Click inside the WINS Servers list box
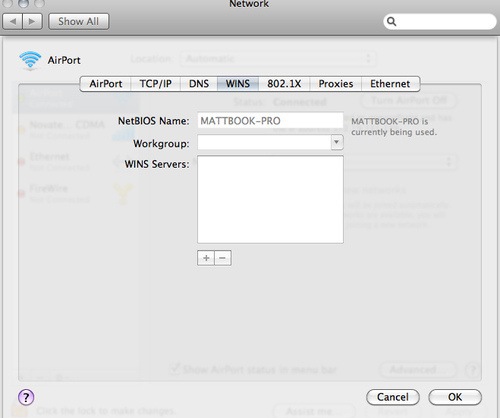The width and height of the screenshot is (500, 418). tap(270, 199)
